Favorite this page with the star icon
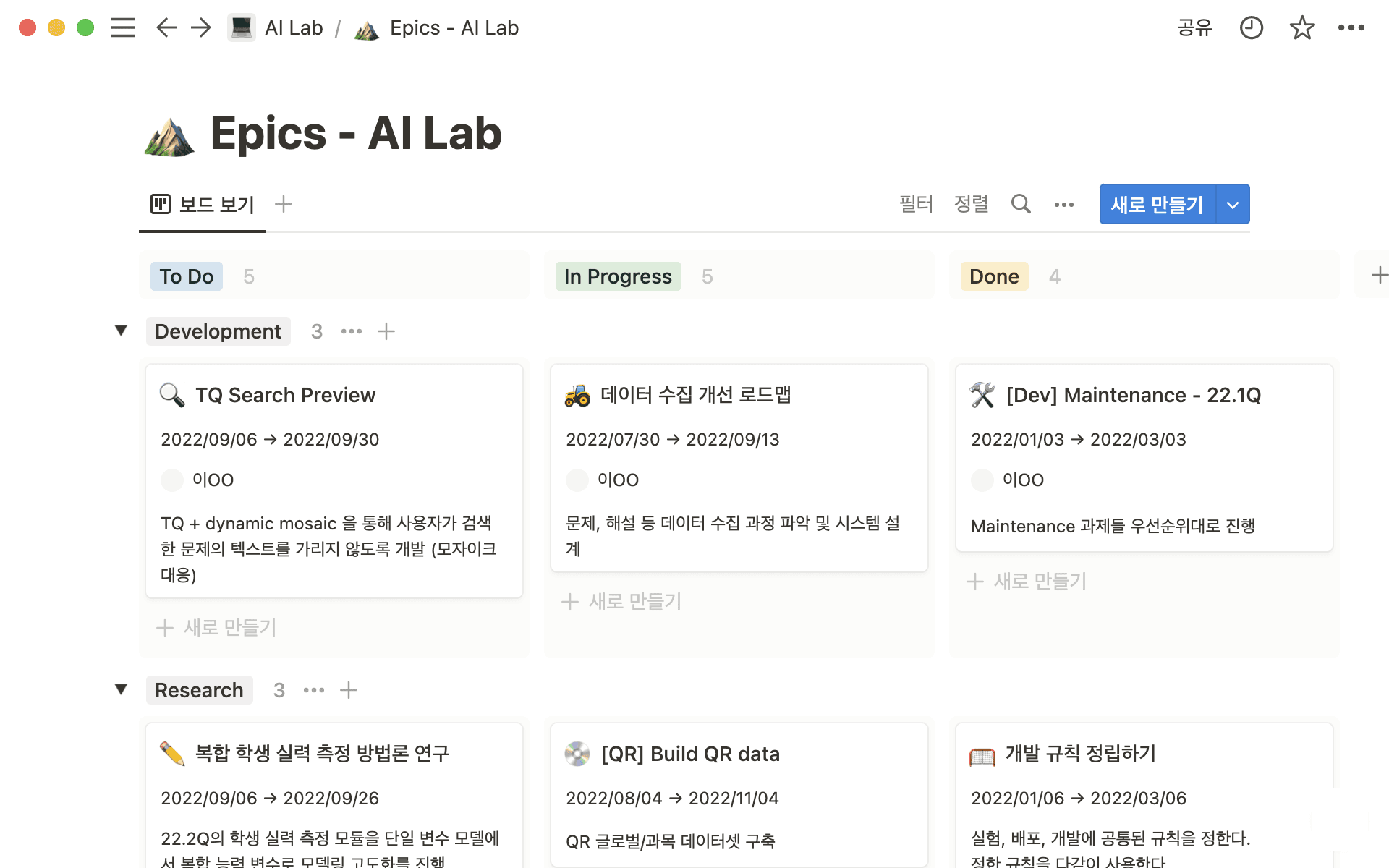The image size is (1389, 868). (x=1301, y=27)
